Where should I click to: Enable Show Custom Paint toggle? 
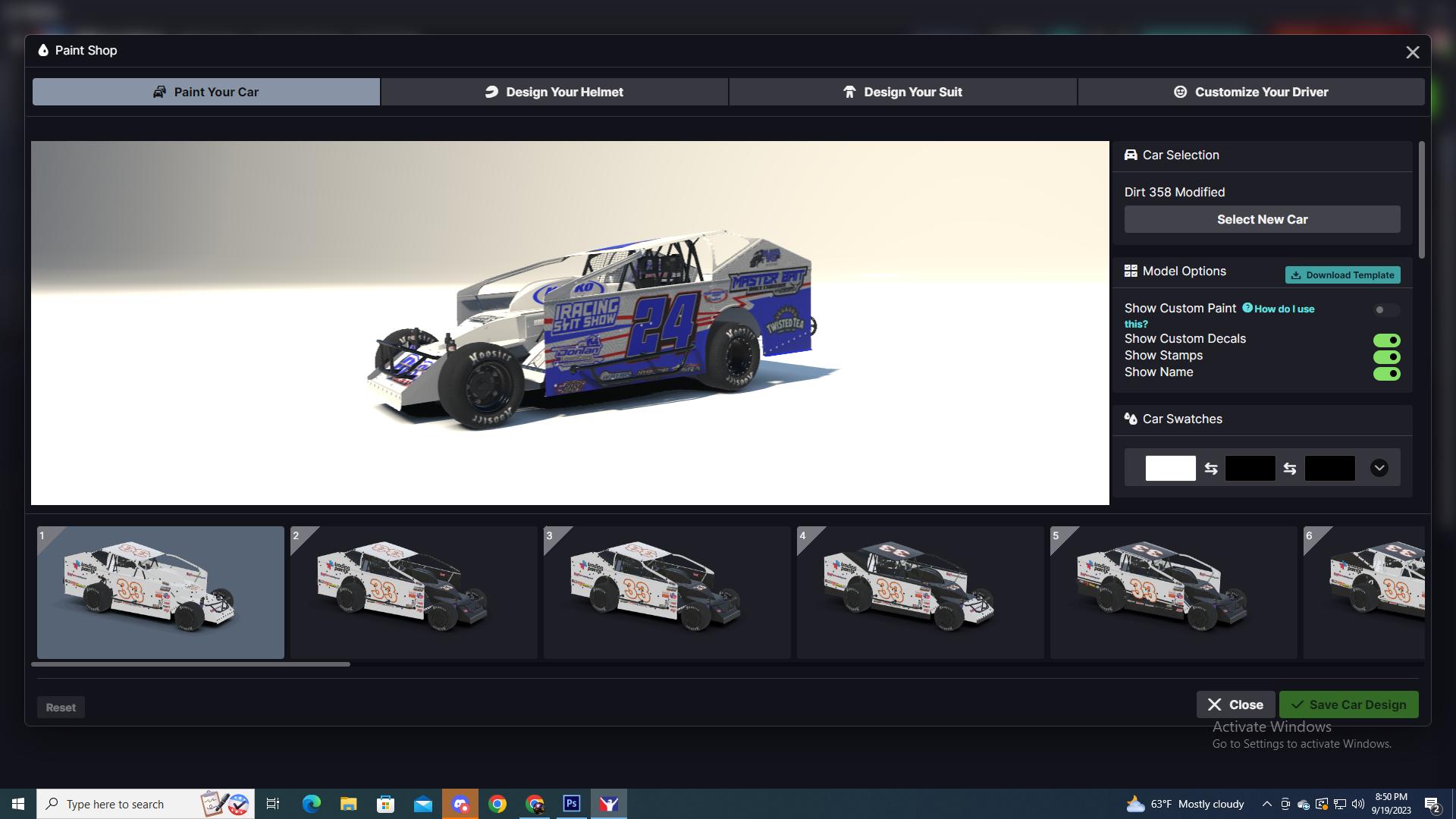[1386, 309]
